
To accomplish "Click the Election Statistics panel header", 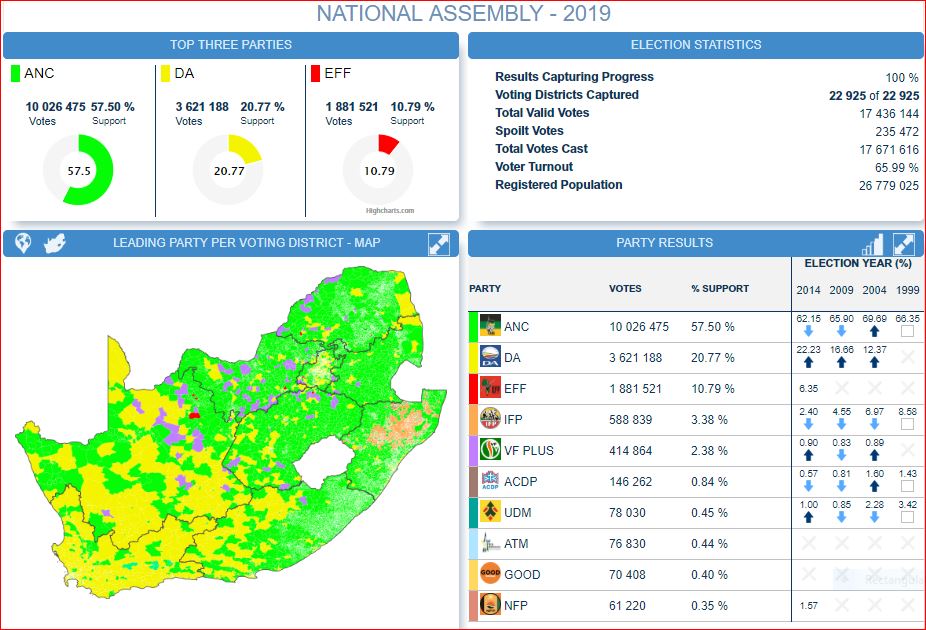I will tap(696, 45).
